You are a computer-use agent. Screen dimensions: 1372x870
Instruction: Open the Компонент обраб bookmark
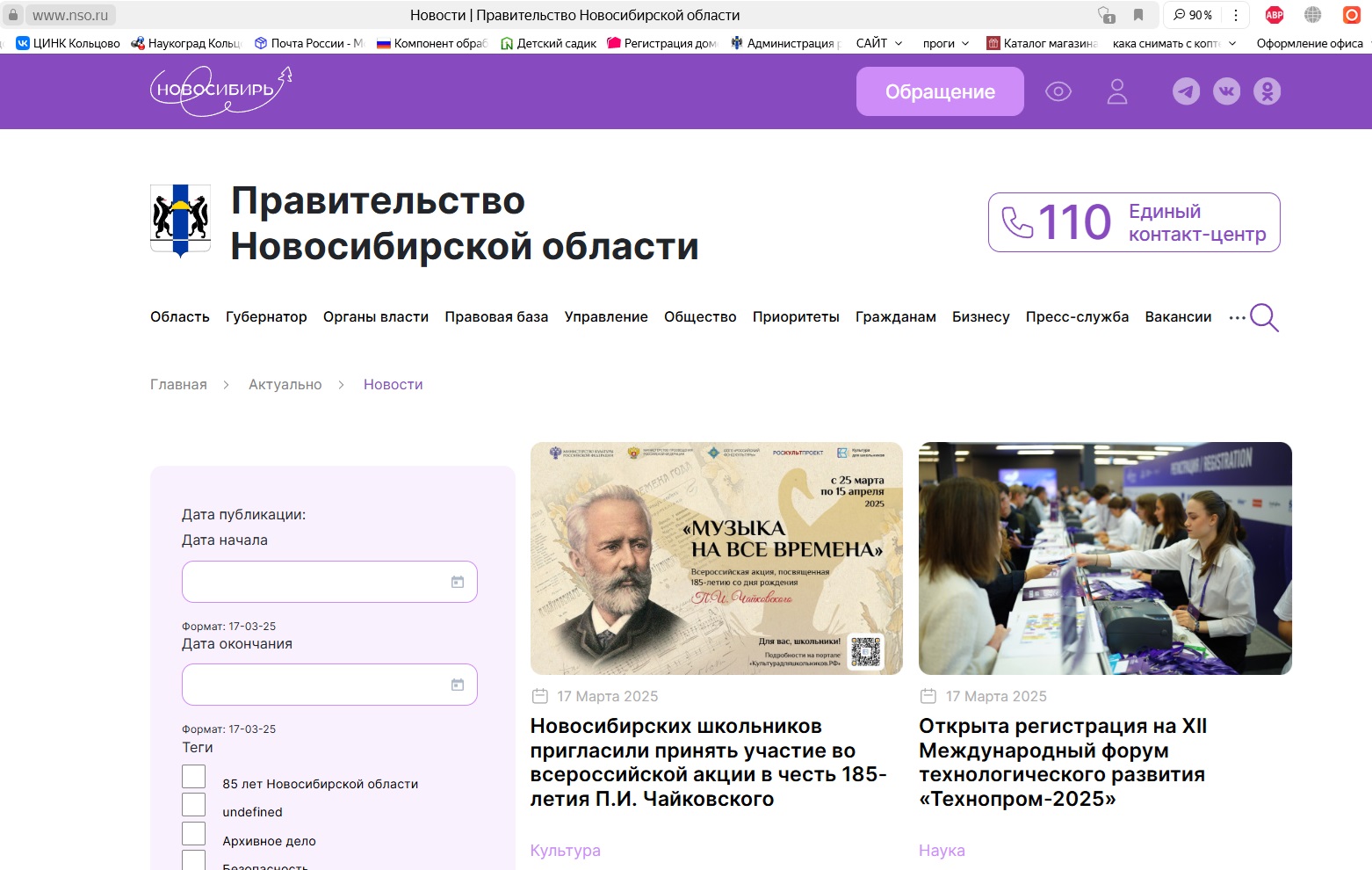pos(432,43)
